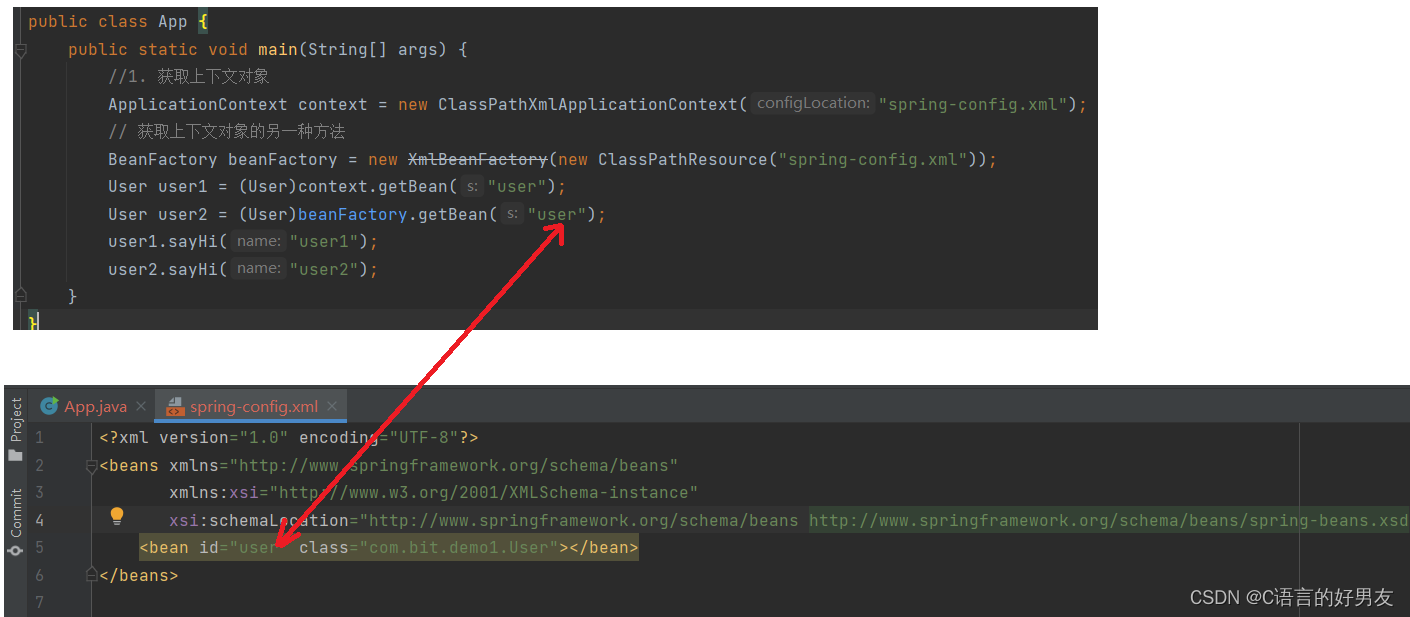Screen dimensions: 1410x617
Task: Click the ApplicationContext type declaration
Action: [x=198, y=104]
